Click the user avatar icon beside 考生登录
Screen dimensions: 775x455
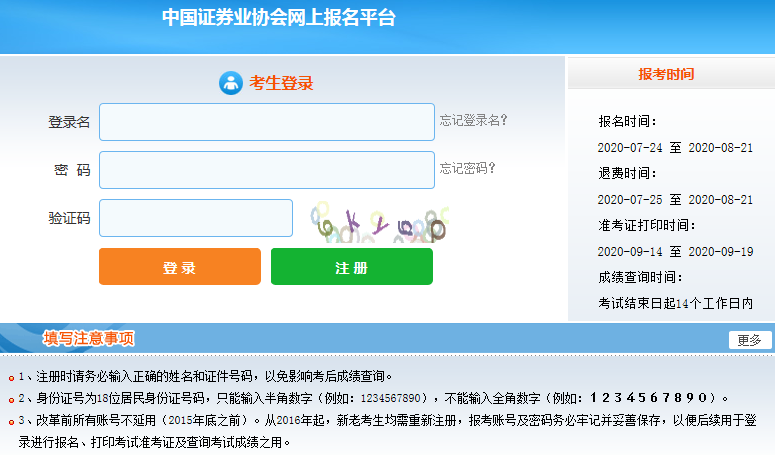231,83
